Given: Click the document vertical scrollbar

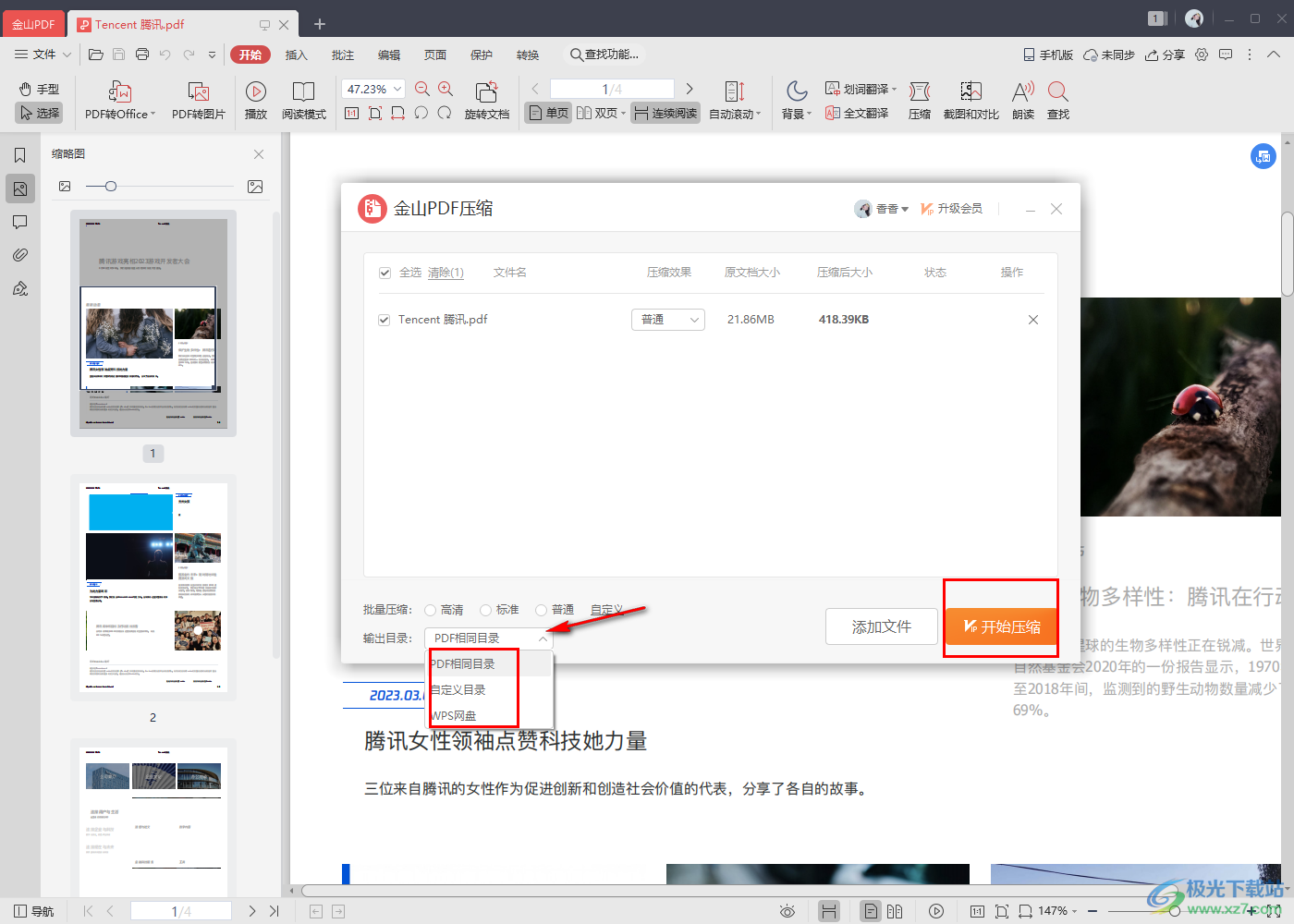Looking at the screenshot, I should click(1287, 254).
